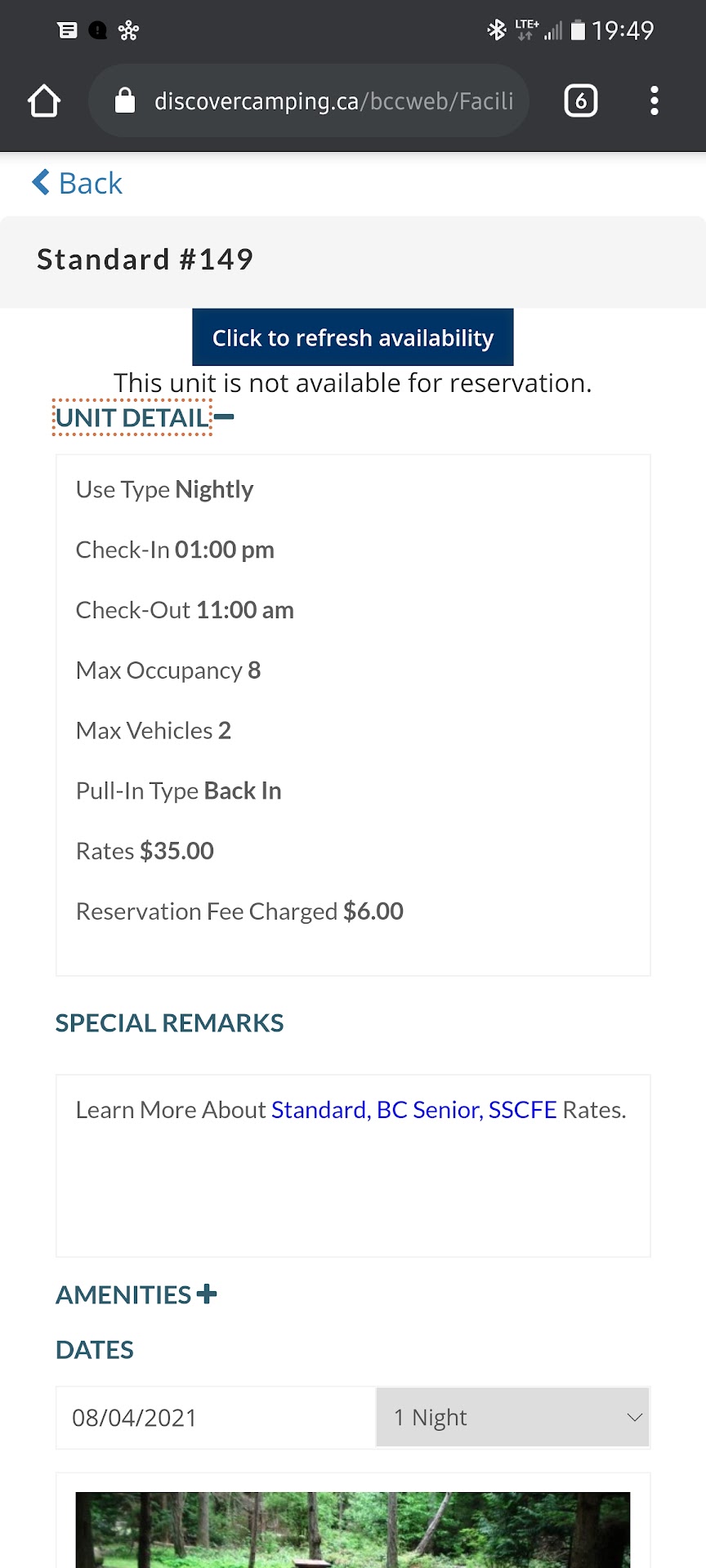This screenshot has width=706, height=1568.
Task: Tap the blue back chevron arrow
Action: pyautogui.click(x=40, y=182)
